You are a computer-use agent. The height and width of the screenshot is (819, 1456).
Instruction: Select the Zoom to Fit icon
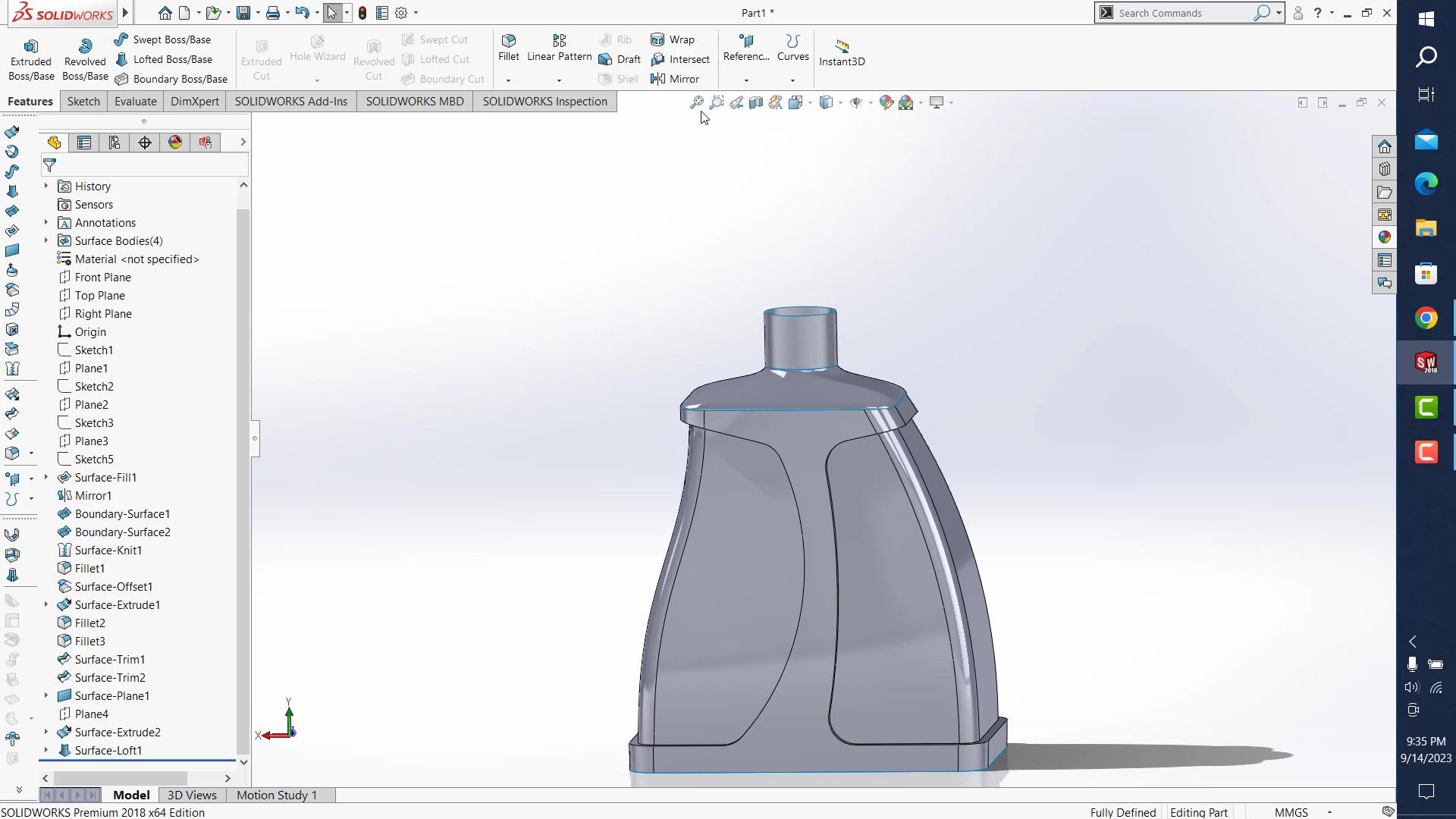(x=697, y=102)
